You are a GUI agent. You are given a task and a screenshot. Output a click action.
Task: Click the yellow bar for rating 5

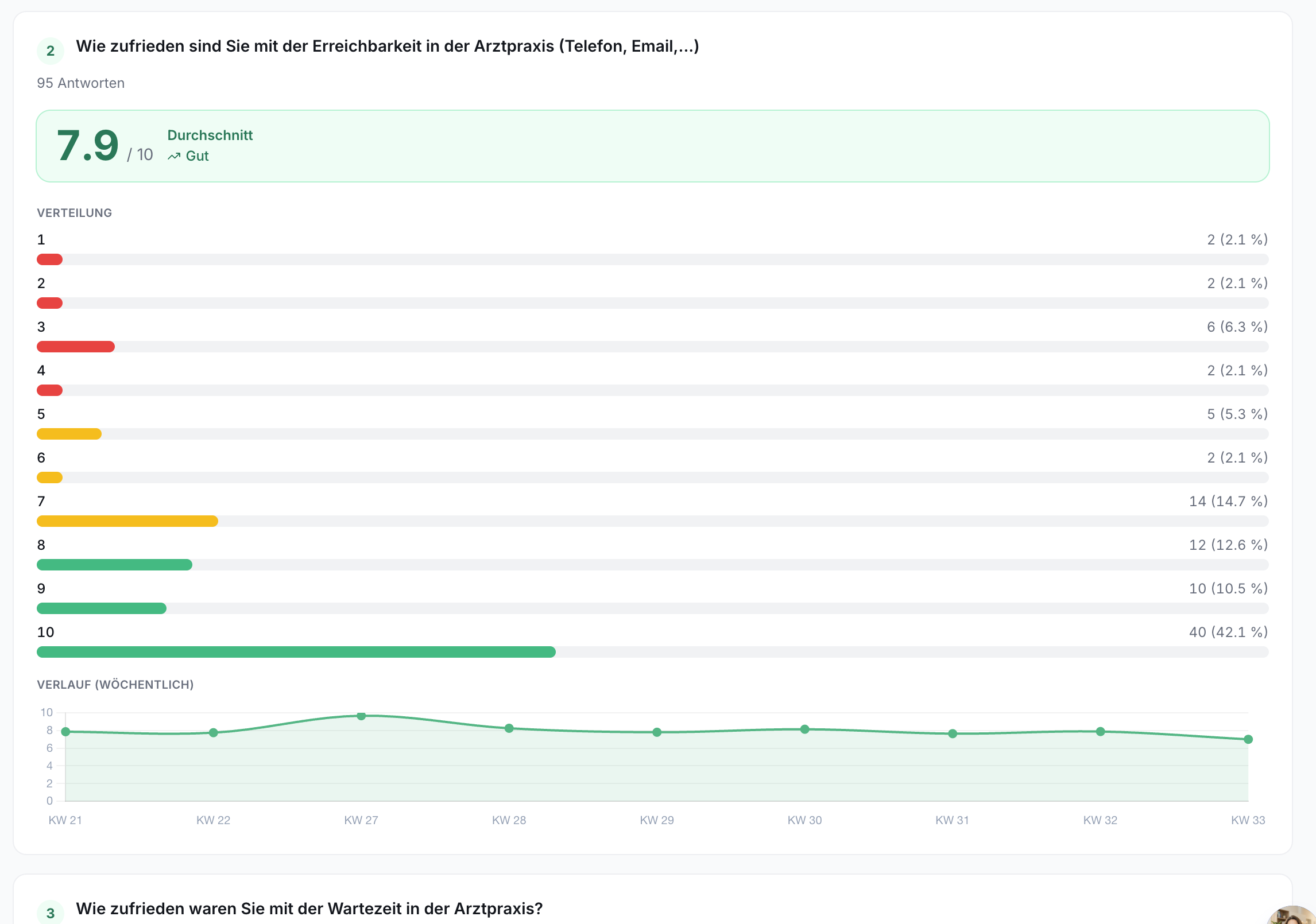pyautogui.click(x=69, y=434)
